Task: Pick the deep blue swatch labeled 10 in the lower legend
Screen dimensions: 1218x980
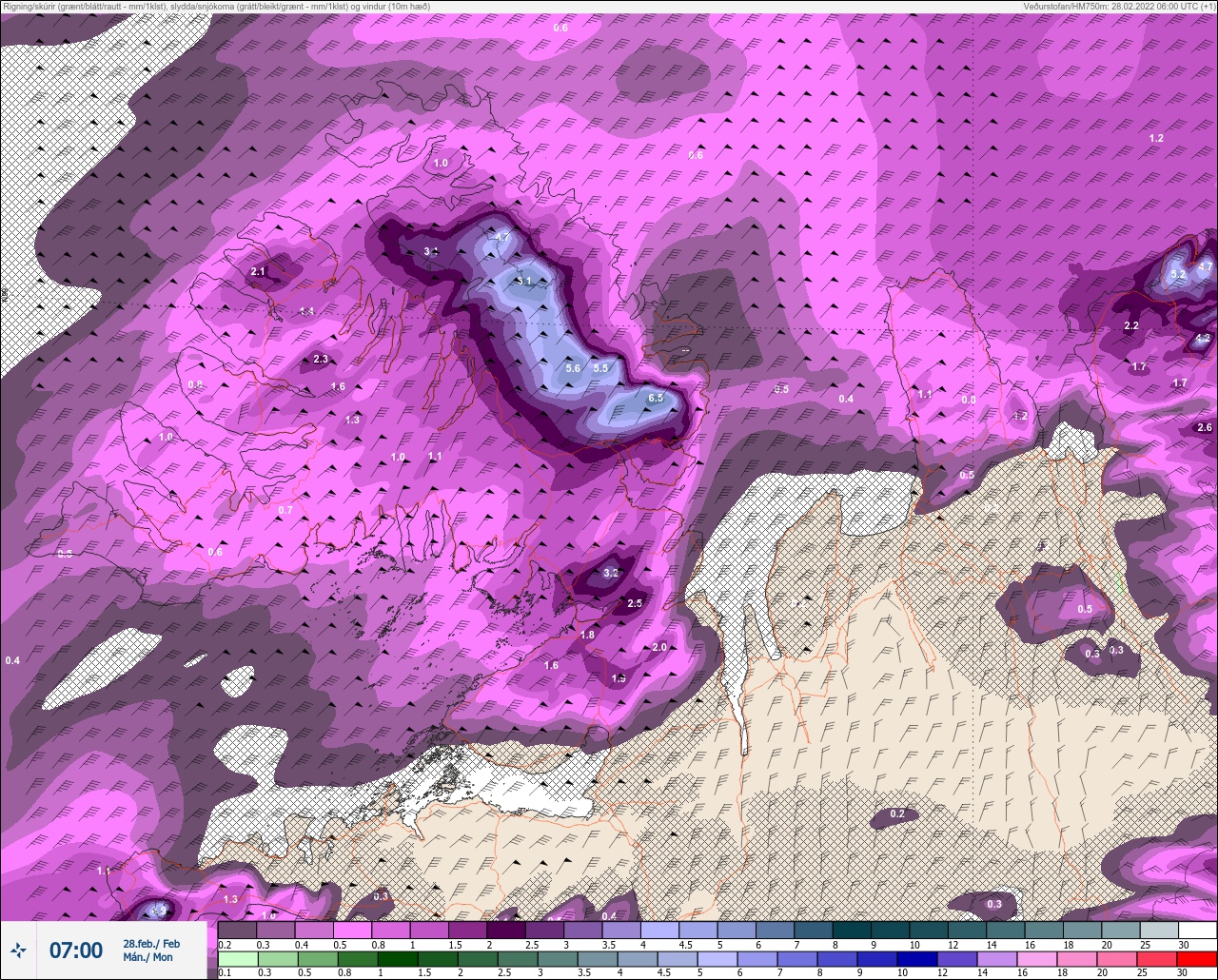Action: [x=918, y=957]
